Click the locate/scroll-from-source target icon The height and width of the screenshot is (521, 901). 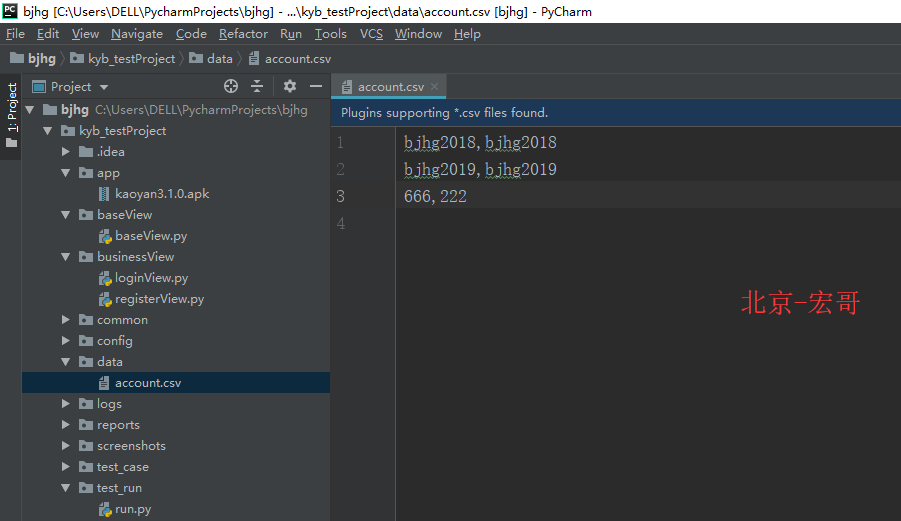click(x=231, y=87)
